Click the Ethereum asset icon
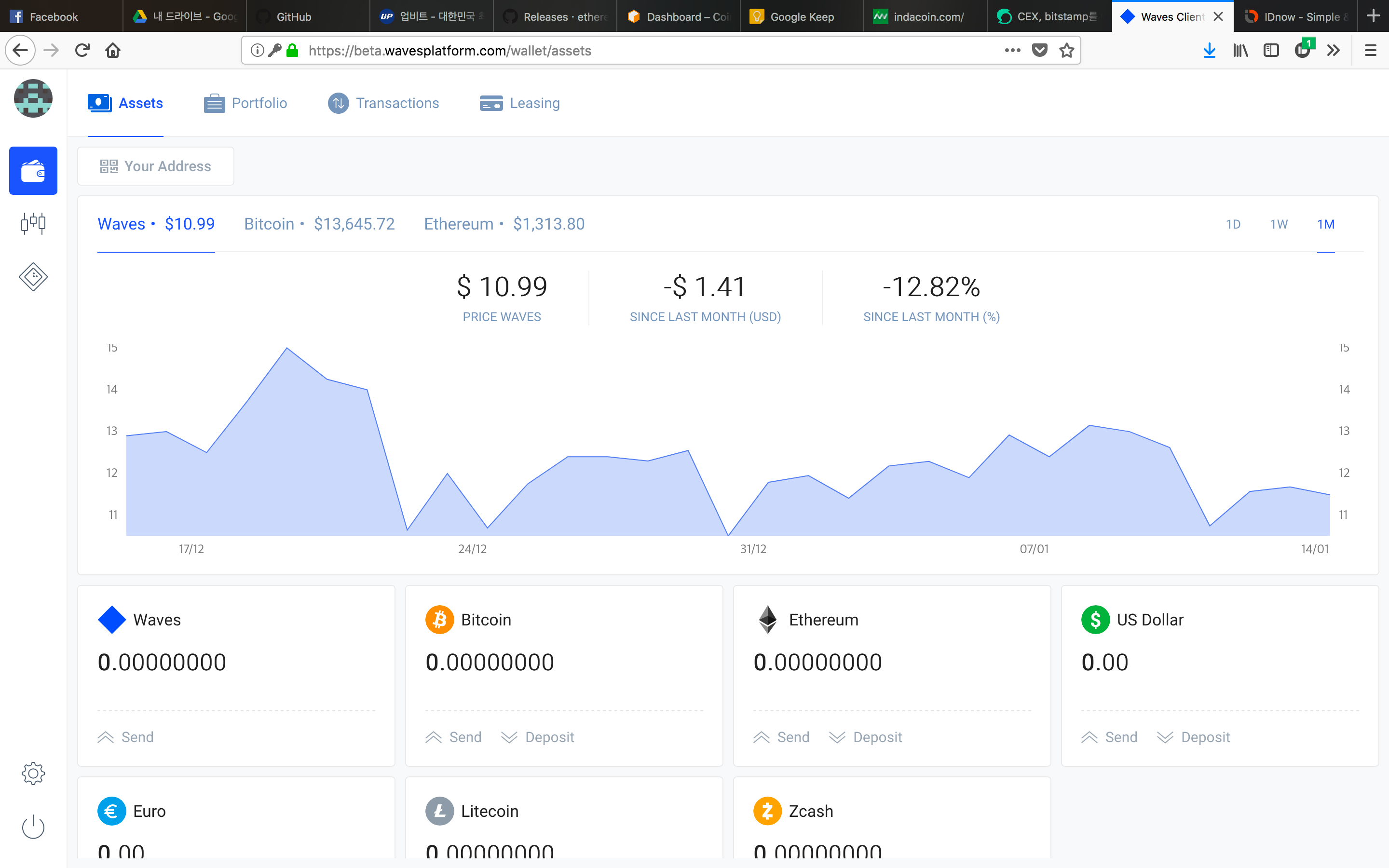The width and height of the screenshot is (1389, 868). pyautogui.click(x=767, y=620)
